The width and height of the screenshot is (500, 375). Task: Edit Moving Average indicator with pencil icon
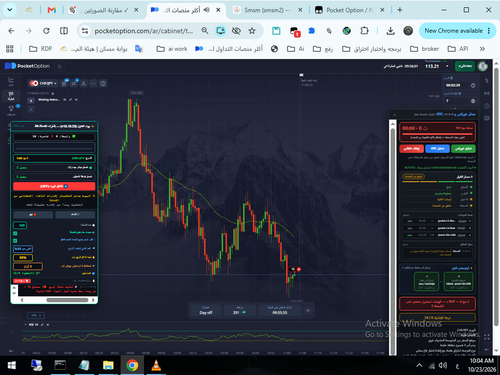tap(71, 100)
